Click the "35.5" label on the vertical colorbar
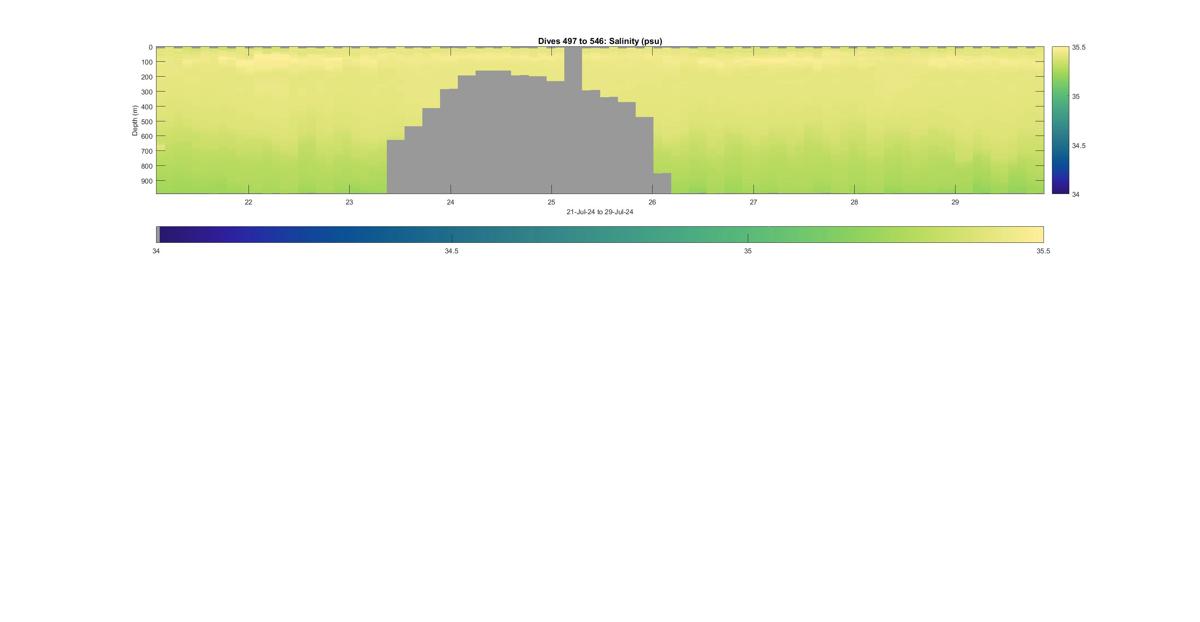This screenshot has width=1200, height=622. coord(1079,47)
